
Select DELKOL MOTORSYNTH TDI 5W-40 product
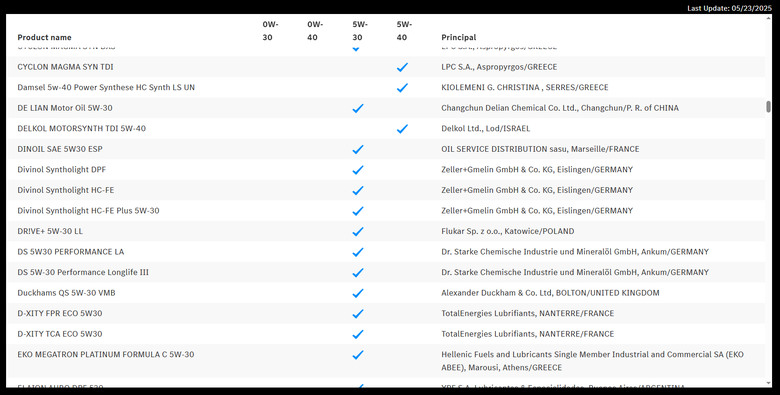82,128
